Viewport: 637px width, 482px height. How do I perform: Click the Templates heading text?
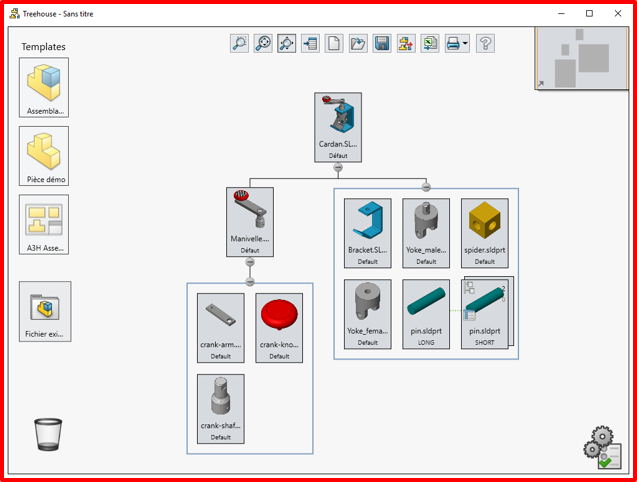pyautogui.click(x=43, y=47)
